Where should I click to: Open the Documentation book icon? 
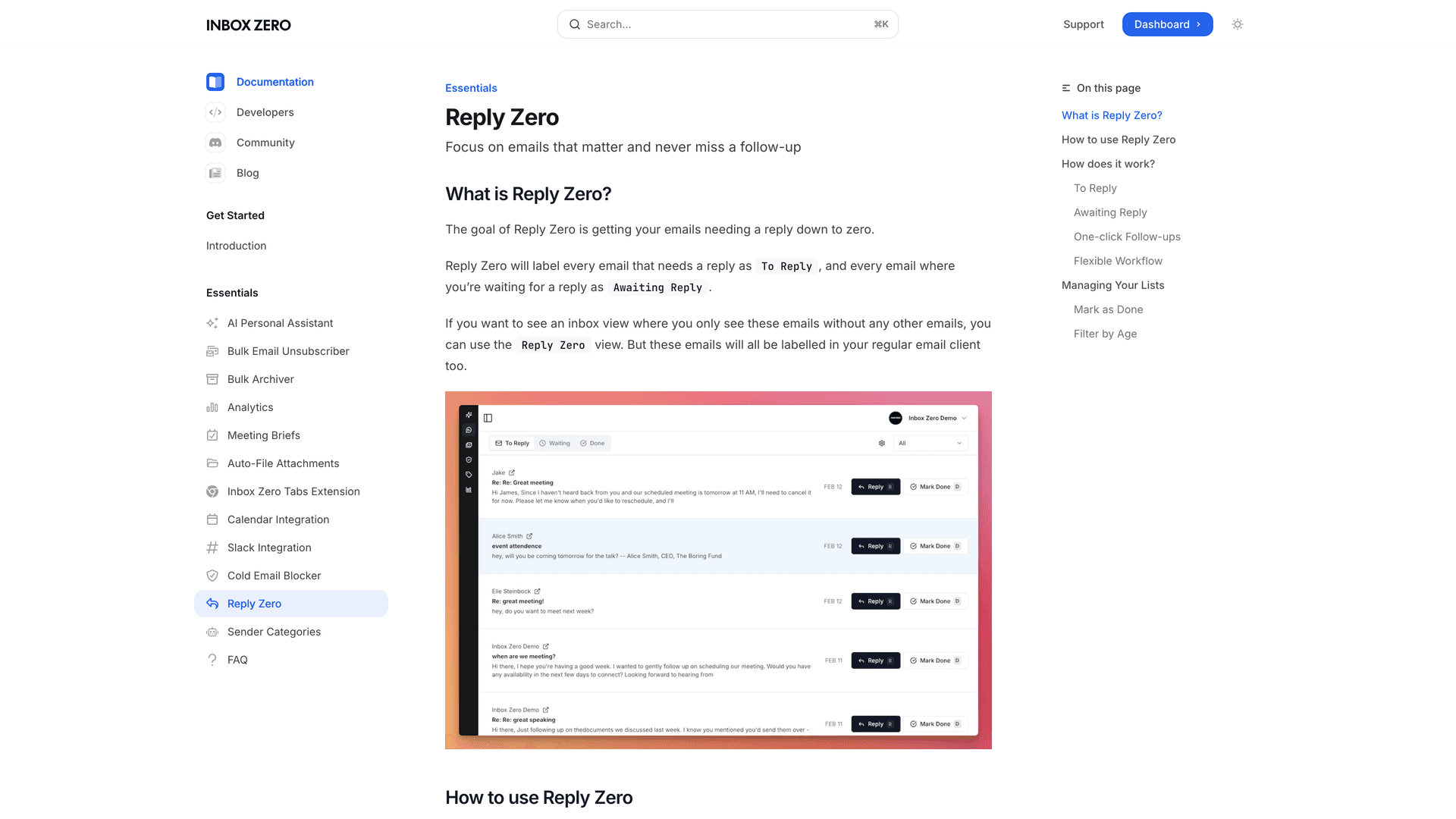coord(215,81)
